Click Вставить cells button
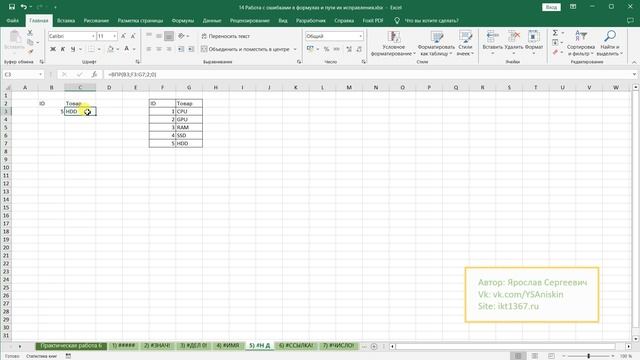640x360 pixels. pyautogui.click(x=493, y=43)
